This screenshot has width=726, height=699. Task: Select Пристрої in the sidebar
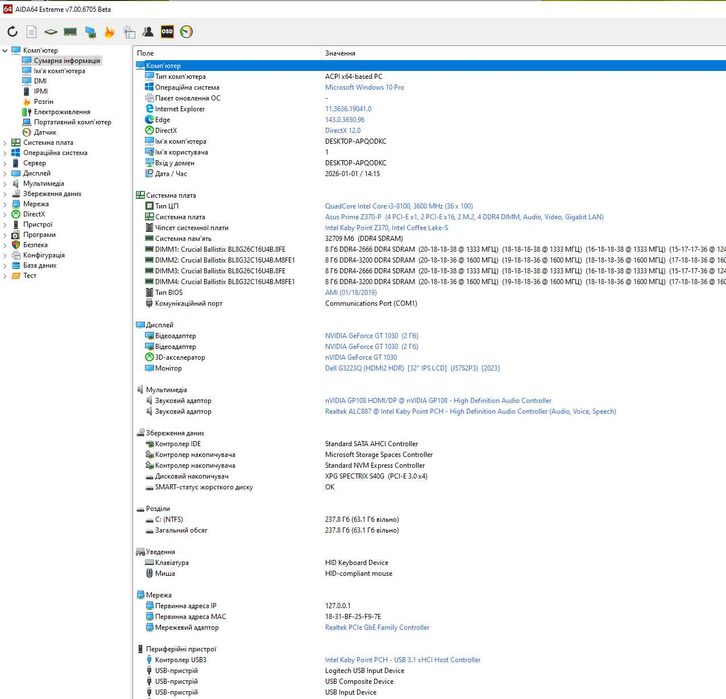click(x=38, y=225)
